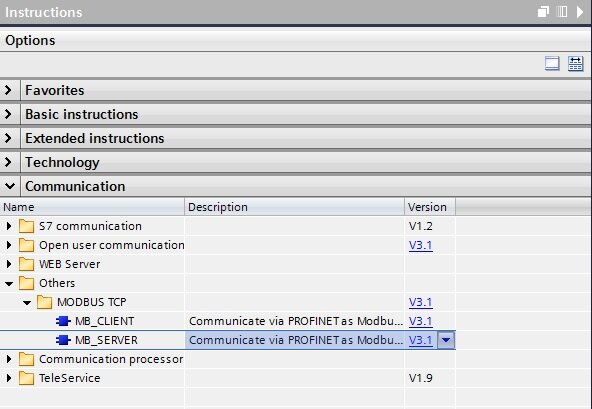The image size is (592, 409).
Task: Click V3.1 version link for MB_SERVER
Action: tap(421, 340)
